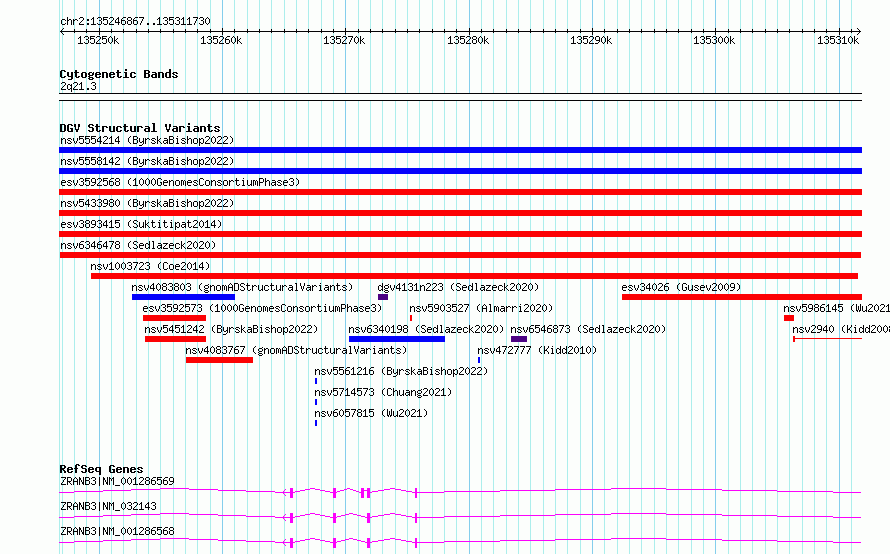890x554 pixels.
Task: Click the 135260k ruler tick label
Action: pos(221,40)
